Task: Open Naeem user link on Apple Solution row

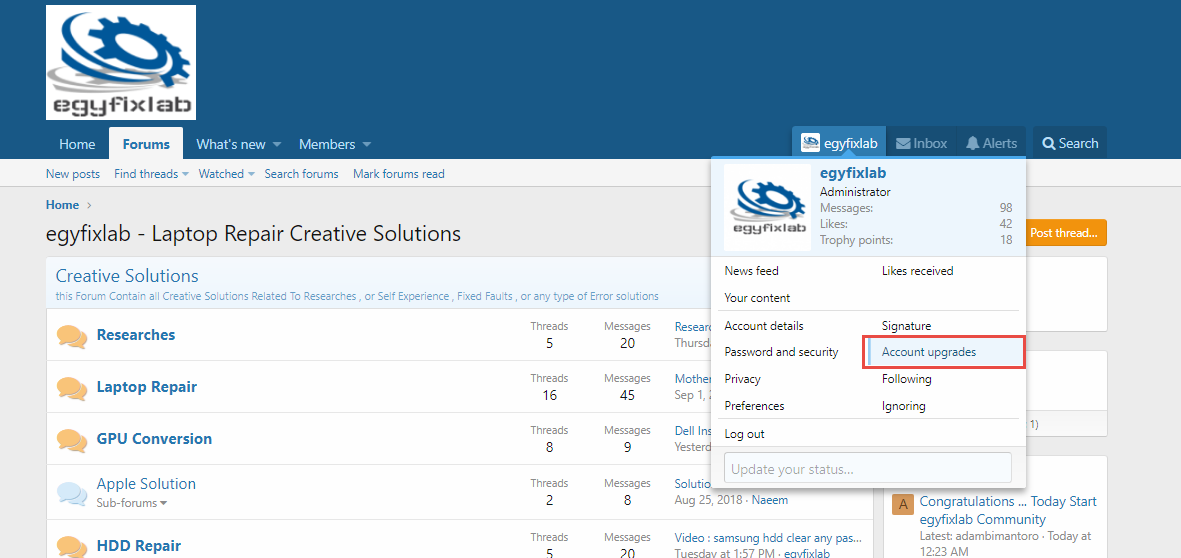Action: pos(770,499)
